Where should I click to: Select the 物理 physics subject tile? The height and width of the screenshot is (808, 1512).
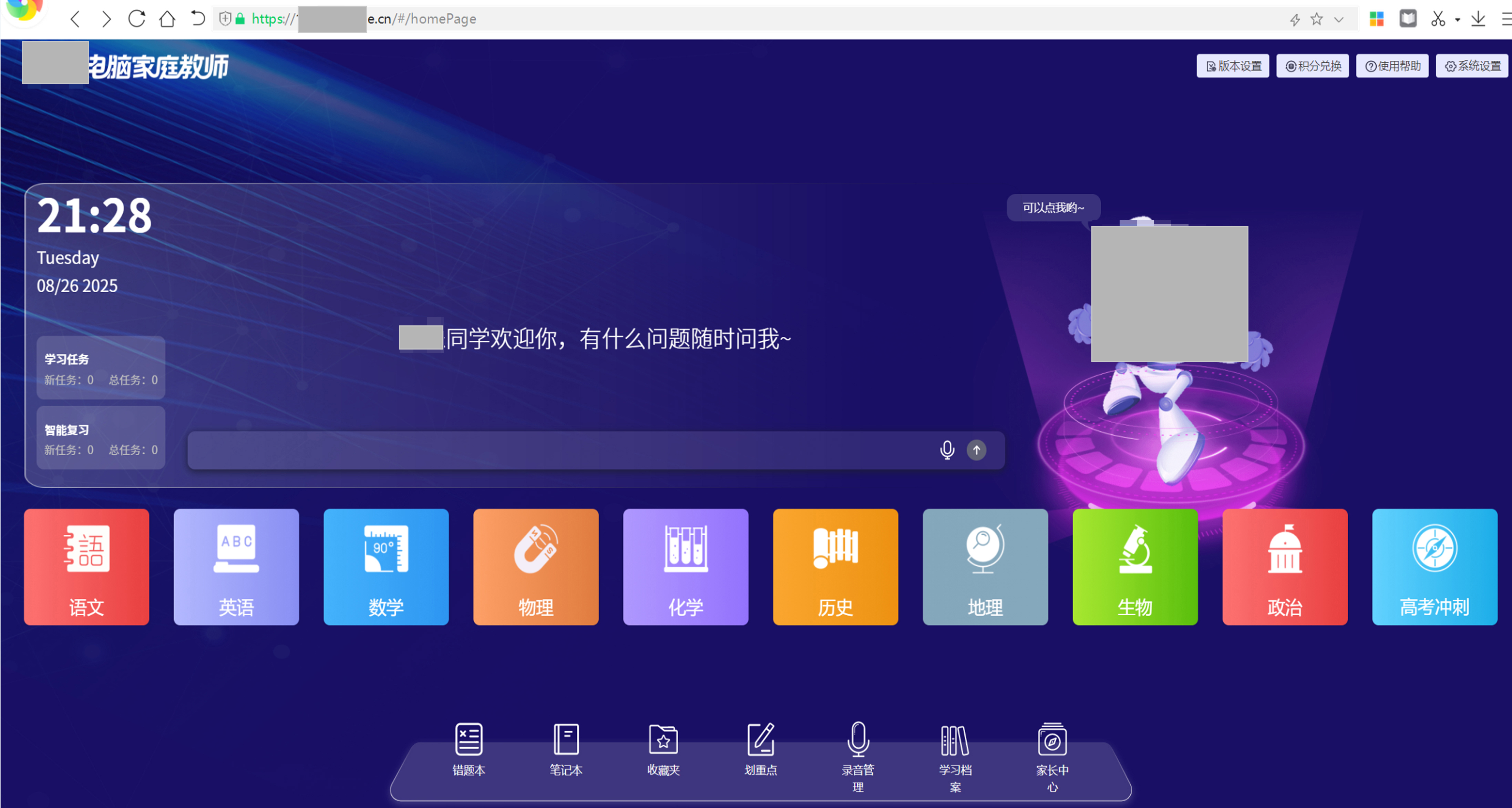coord(535,567)
